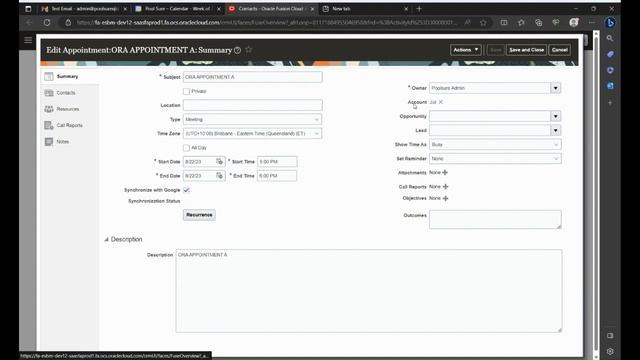Switch to the Resources side tab
Image resolution: width=640 pixels, height=360 pixels.
69,109
